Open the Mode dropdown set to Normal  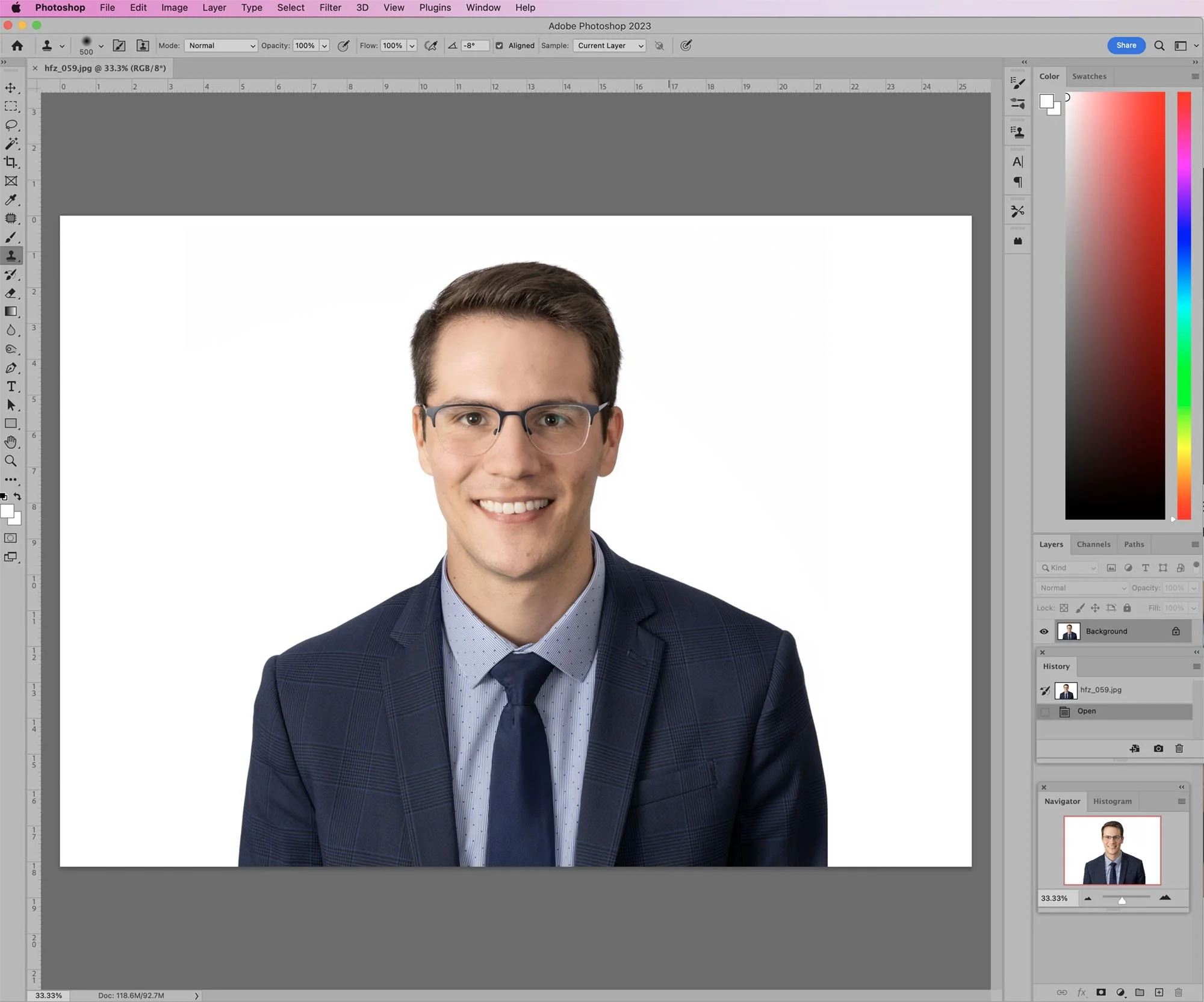[x=220, y=46]
